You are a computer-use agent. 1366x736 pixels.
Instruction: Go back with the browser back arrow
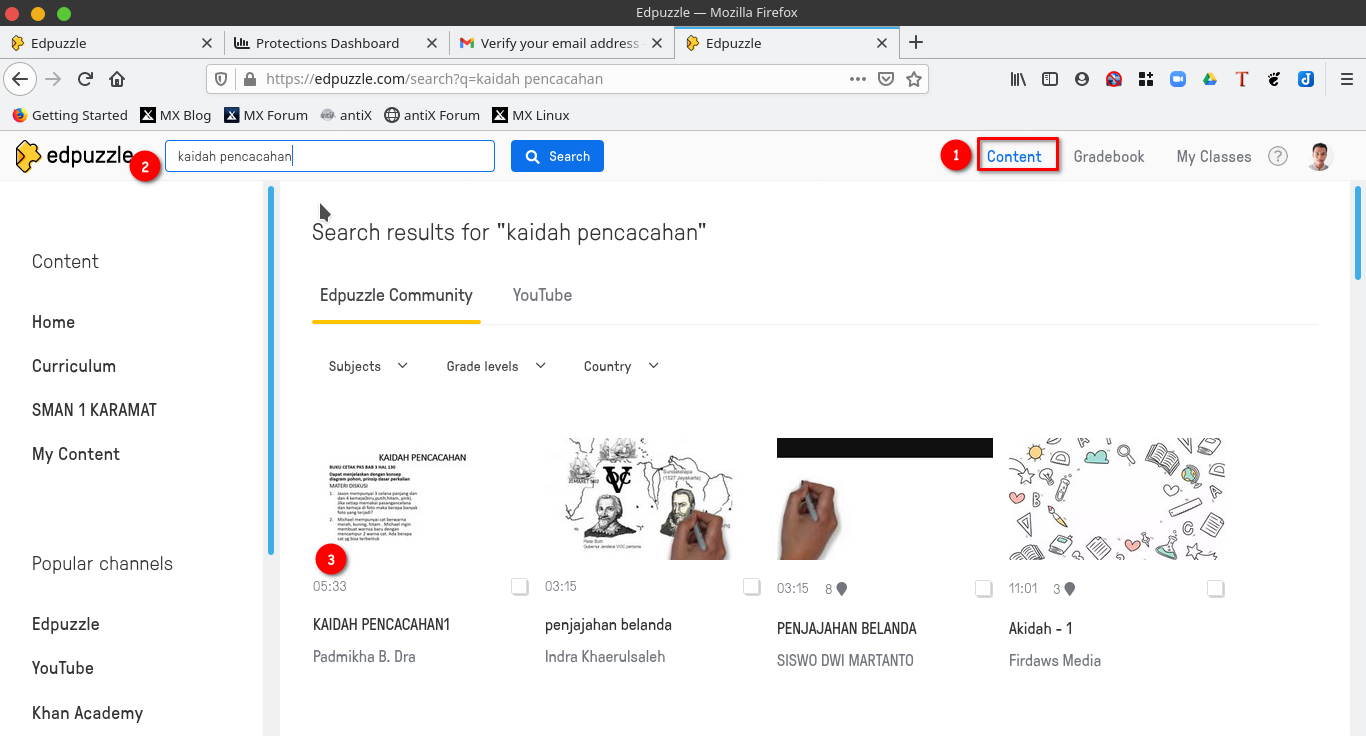[x=20, y=79]
